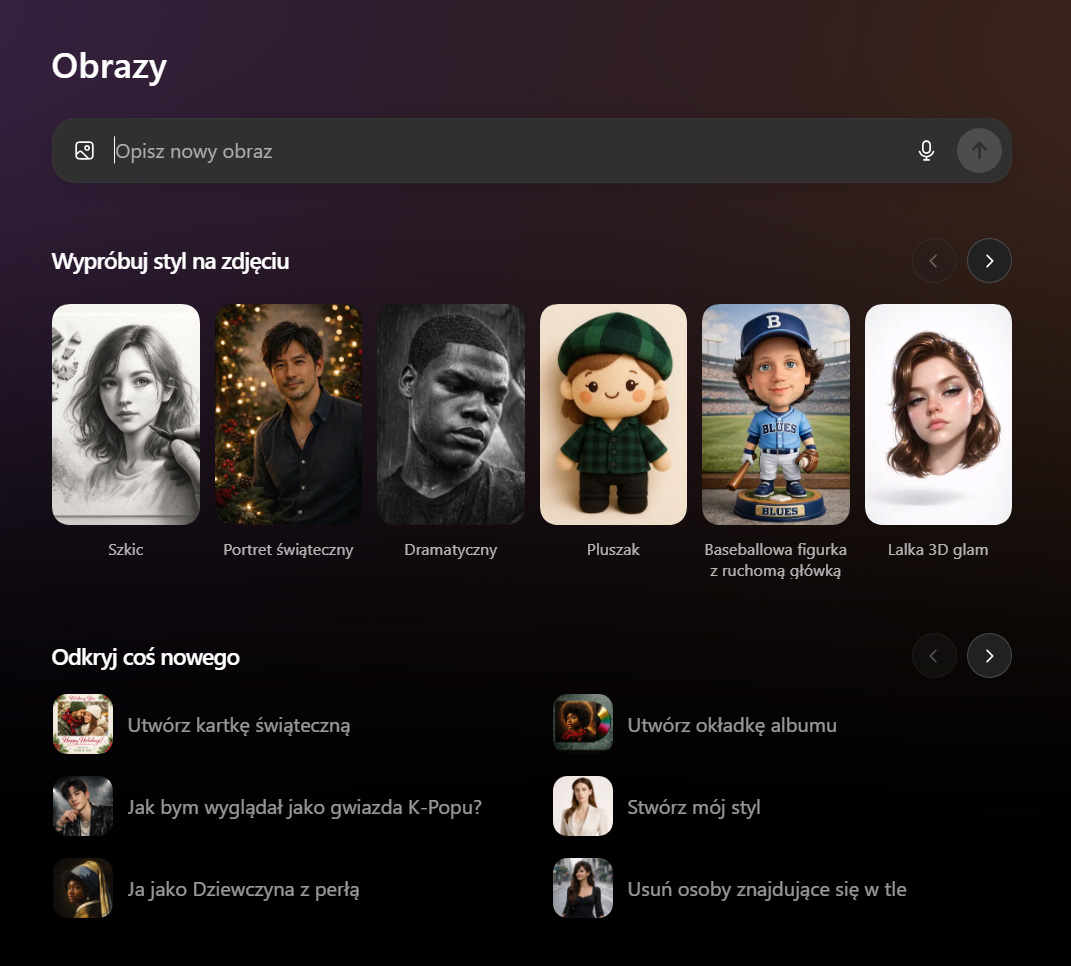
Task: Activate the microphone voice input icon
Action: [x=926, y=151]
